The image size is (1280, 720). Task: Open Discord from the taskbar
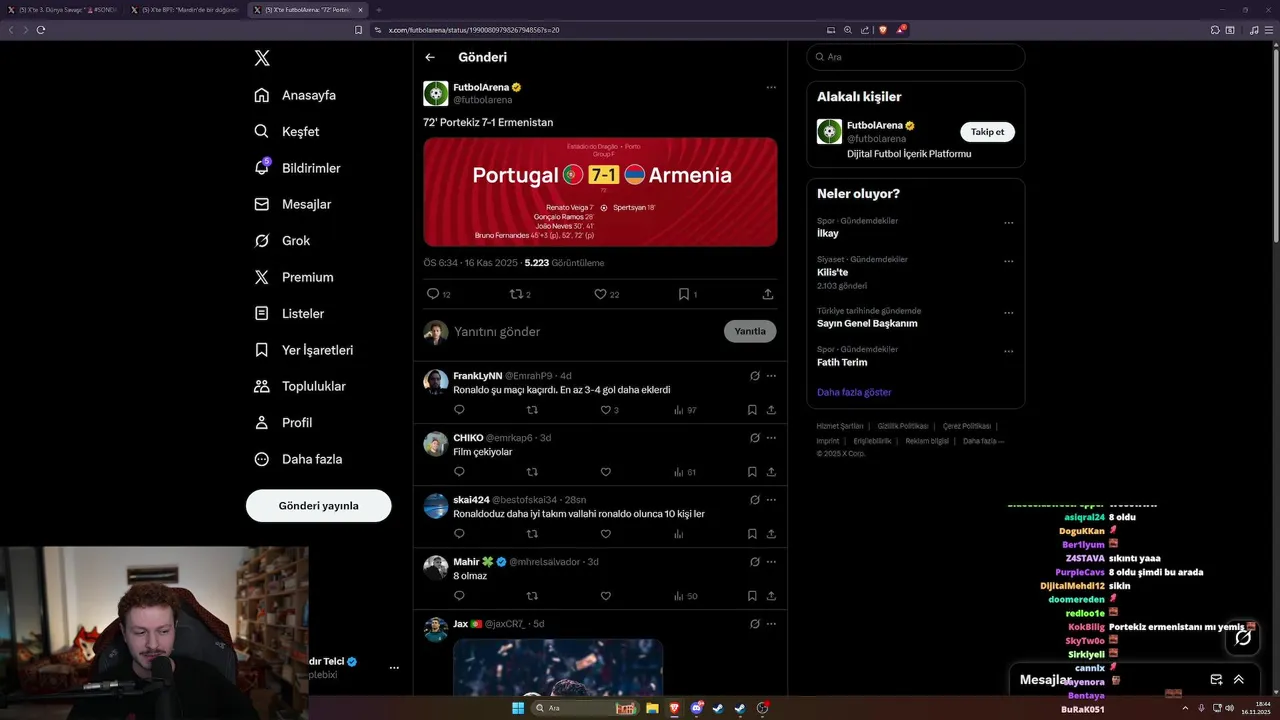pyautogui.click(x=696, y=708)
